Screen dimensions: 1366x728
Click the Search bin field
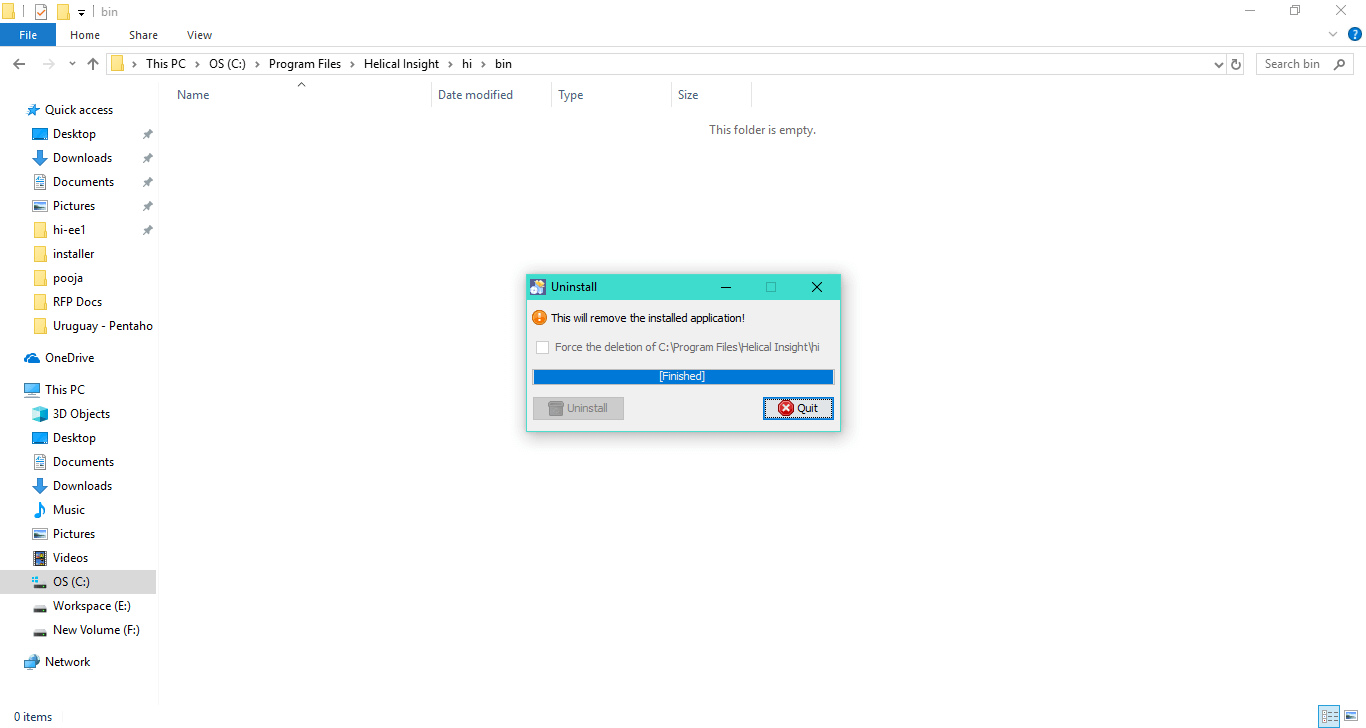[1305, 64]
